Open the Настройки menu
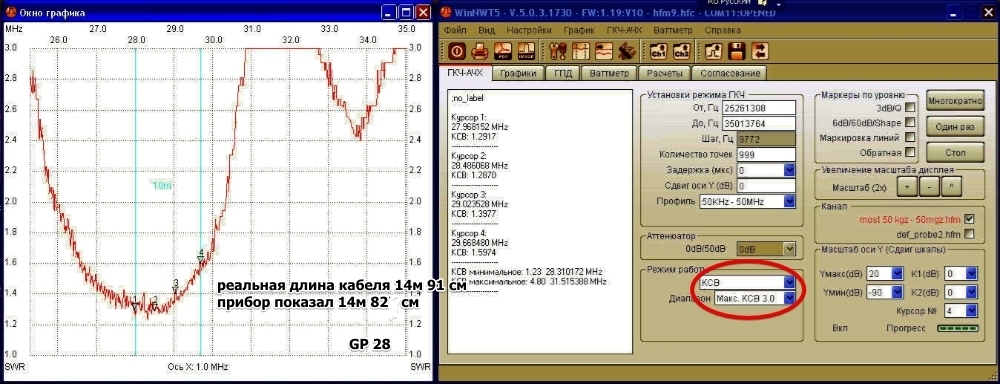 pos(529,30)
